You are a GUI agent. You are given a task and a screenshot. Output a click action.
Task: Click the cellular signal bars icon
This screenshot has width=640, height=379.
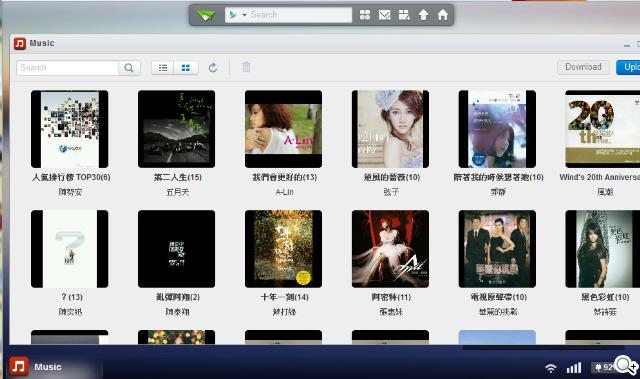pyautogui.click(x=574, y=368)
